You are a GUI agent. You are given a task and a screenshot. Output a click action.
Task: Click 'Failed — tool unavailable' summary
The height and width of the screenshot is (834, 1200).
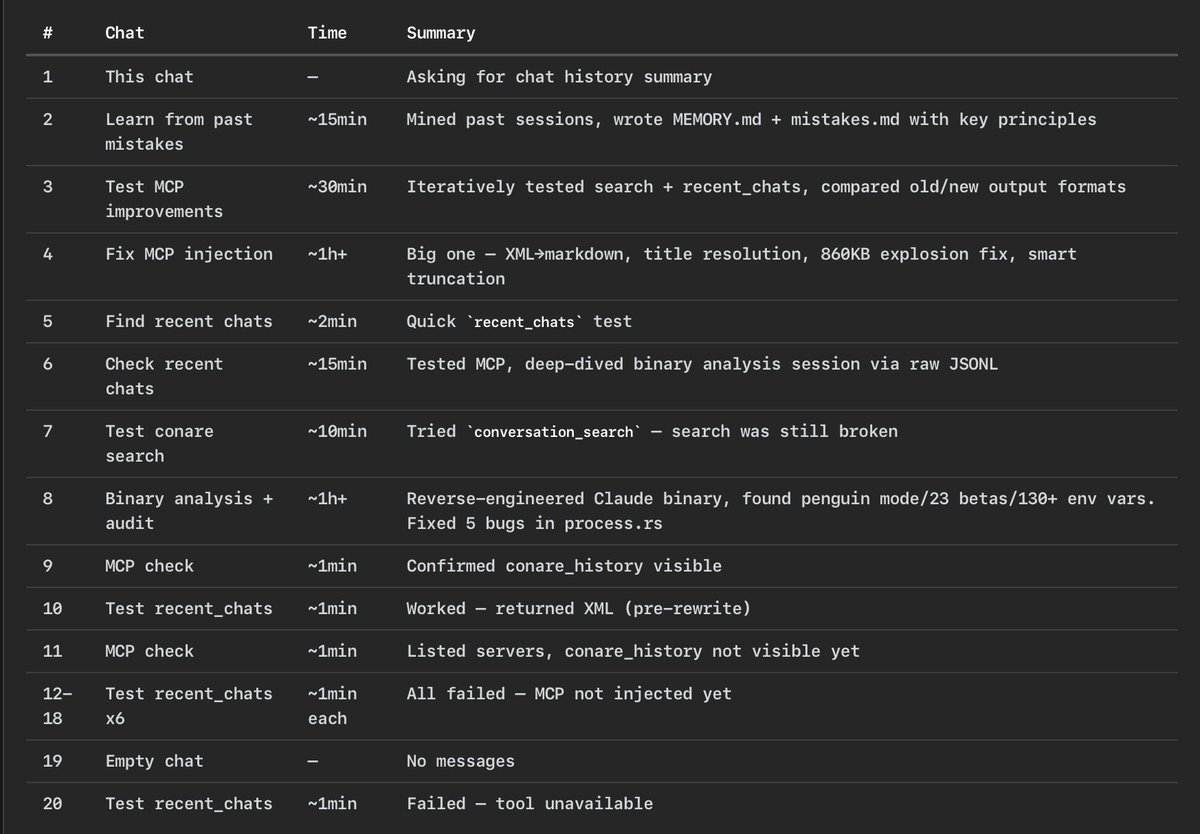[x=529, y=804]
